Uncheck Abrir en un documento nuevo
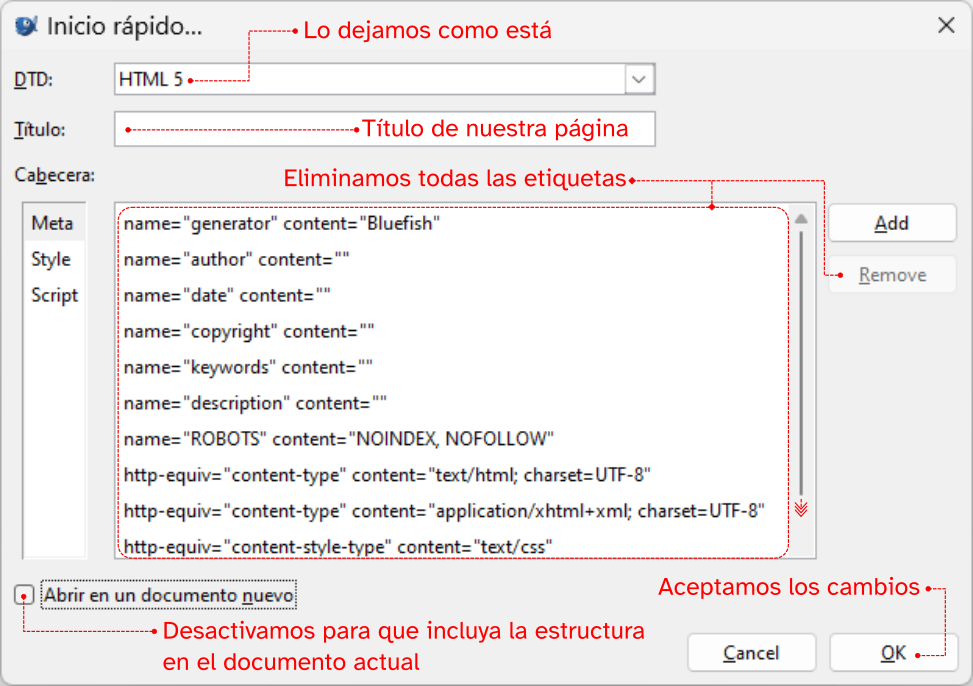 25,596
